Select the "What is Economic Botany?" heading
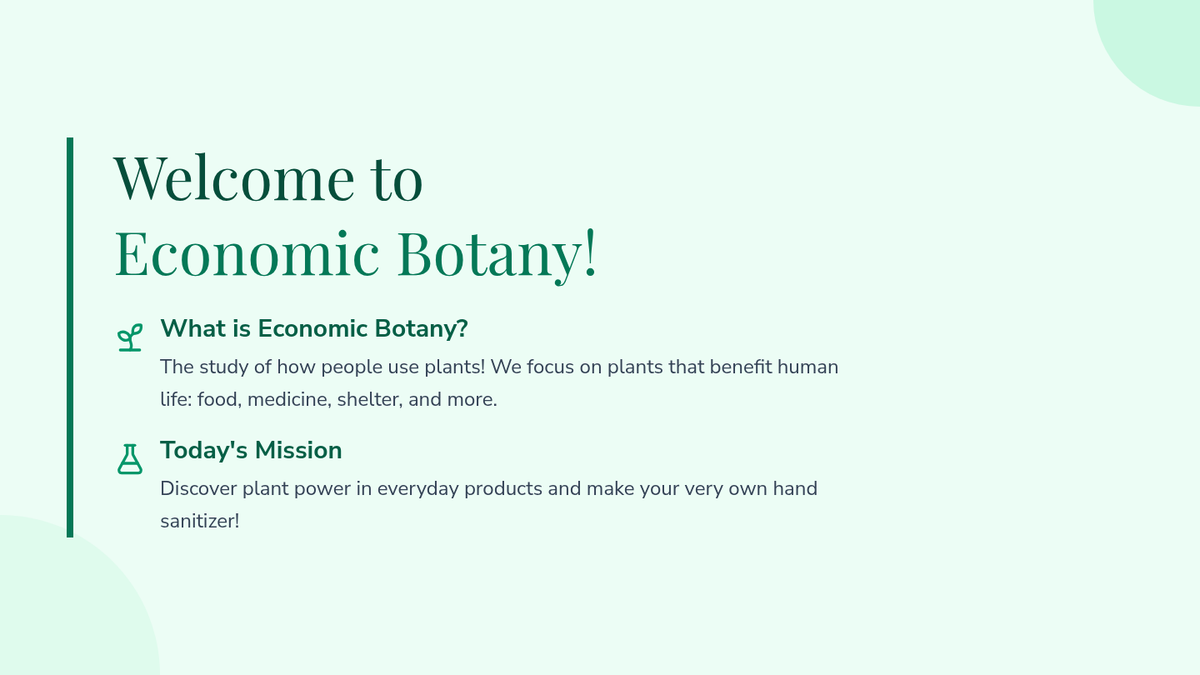Image resolution: width=1200 pixels, height=675 pixels. [315, 329]
